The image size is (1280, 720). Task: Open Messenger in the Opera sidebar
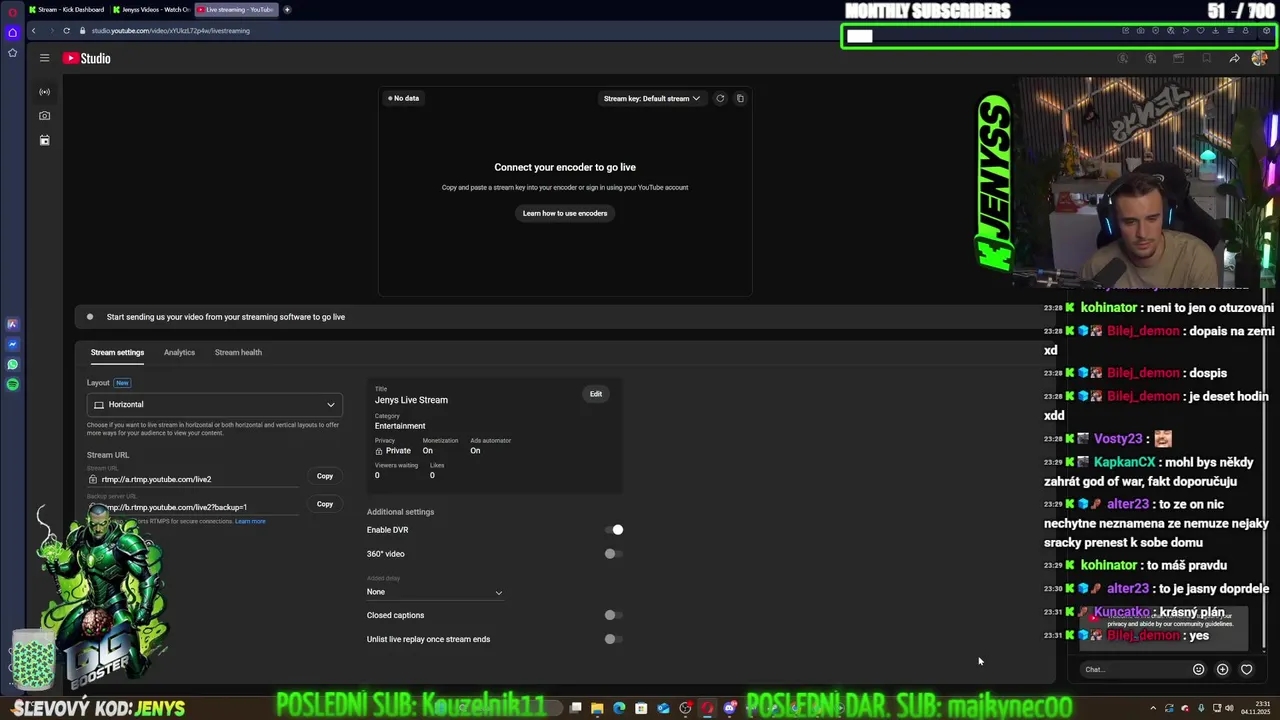12,344
